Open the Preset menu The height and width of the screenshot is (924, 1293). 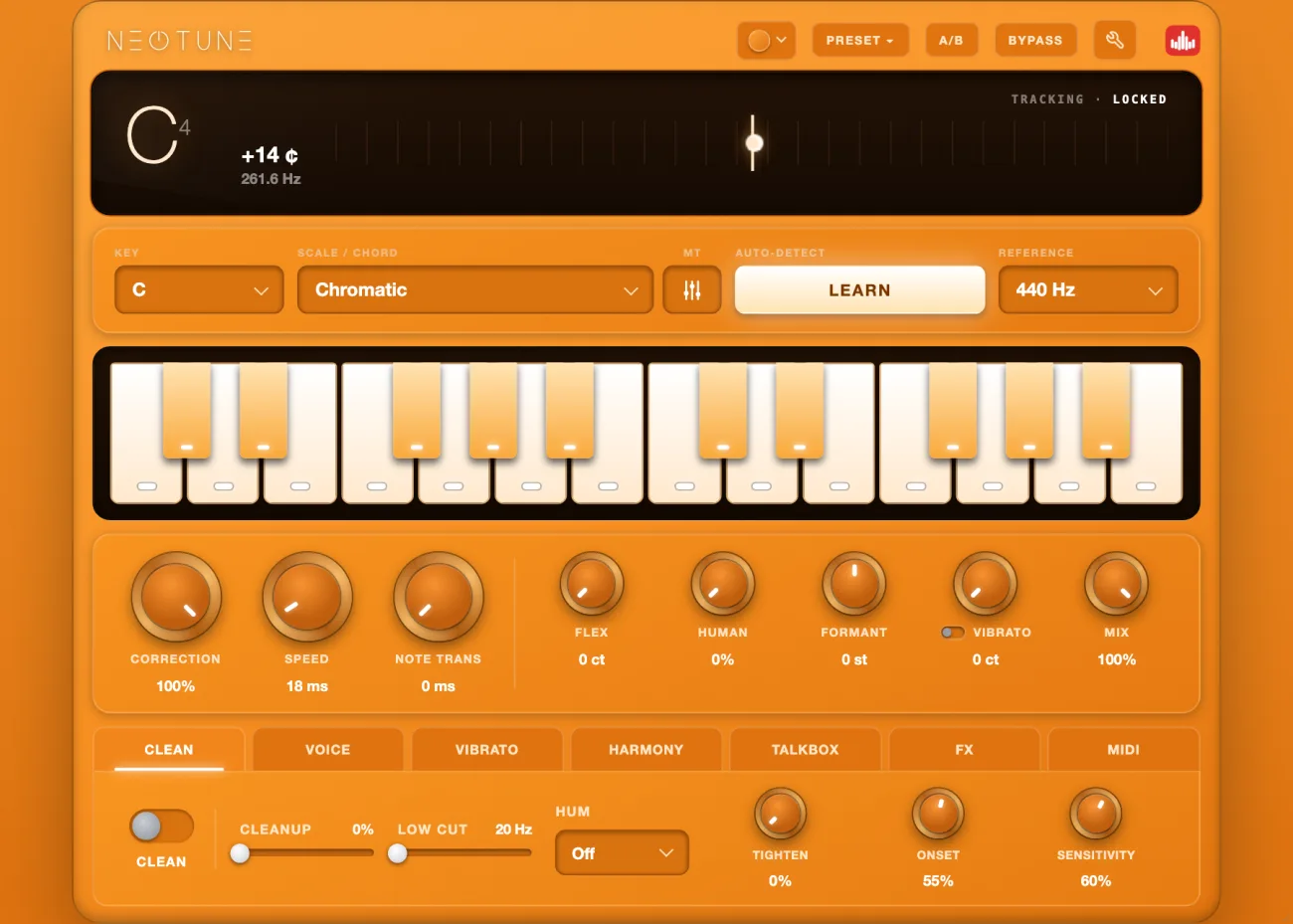pyautogui.click(x=860, y=41)
